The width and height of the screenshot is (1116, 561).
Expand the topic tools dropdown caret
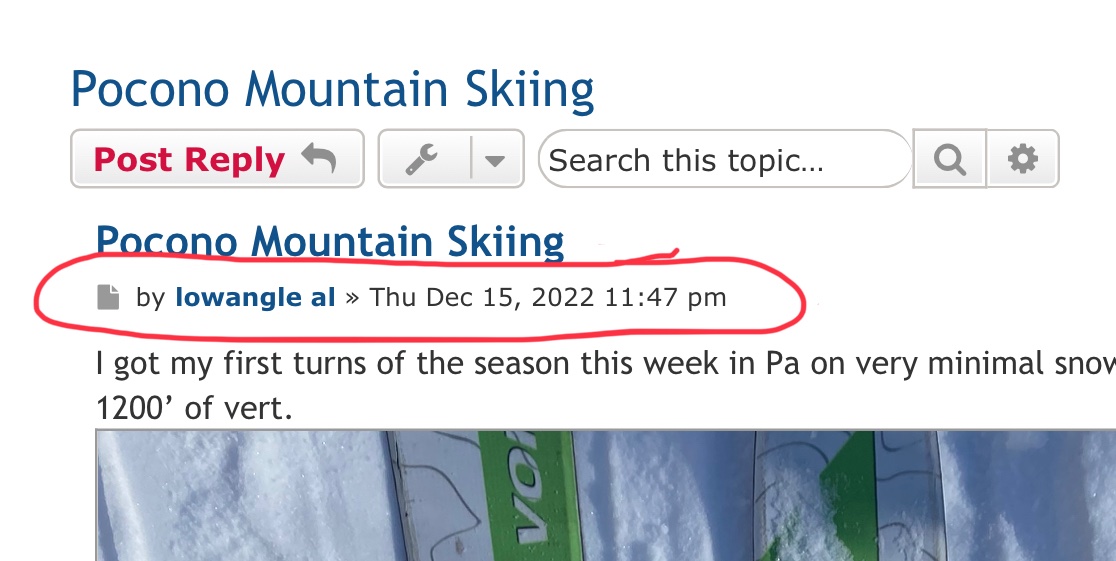click(495, 160)
